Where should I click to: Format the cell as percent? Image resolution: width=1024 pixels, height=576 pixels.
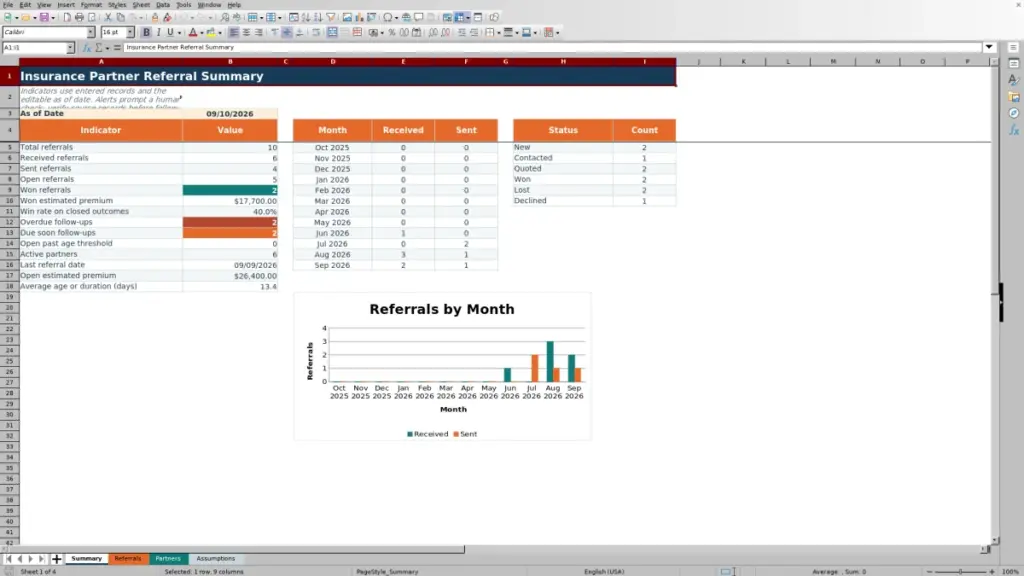[392, 33]
